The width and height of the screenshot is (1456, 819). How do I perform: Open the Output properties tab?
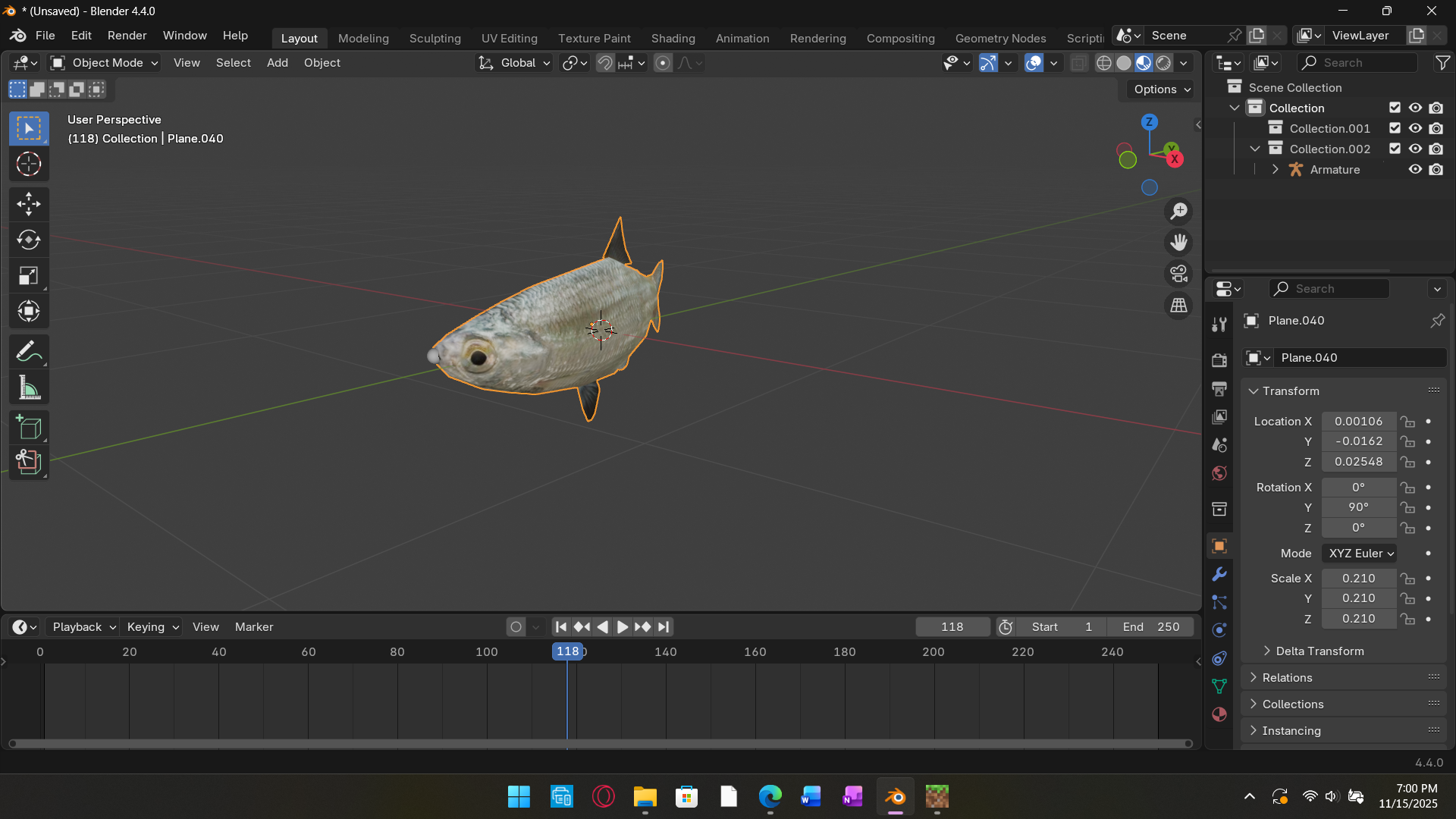pos(1219,388)
